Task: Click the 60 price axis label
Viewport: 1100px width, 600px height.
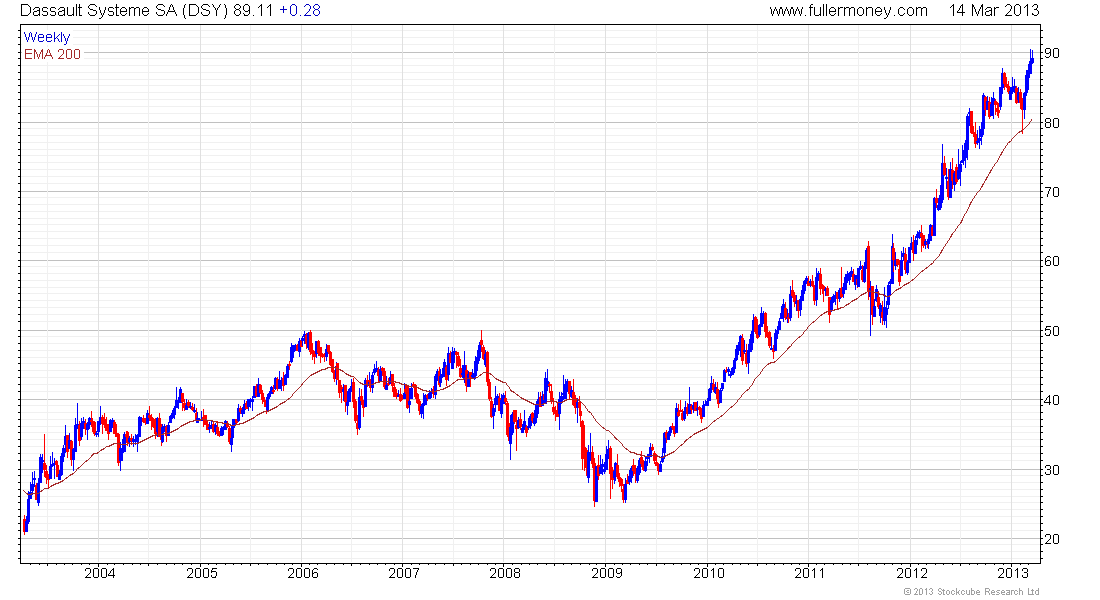Action: pos(1052,262)
